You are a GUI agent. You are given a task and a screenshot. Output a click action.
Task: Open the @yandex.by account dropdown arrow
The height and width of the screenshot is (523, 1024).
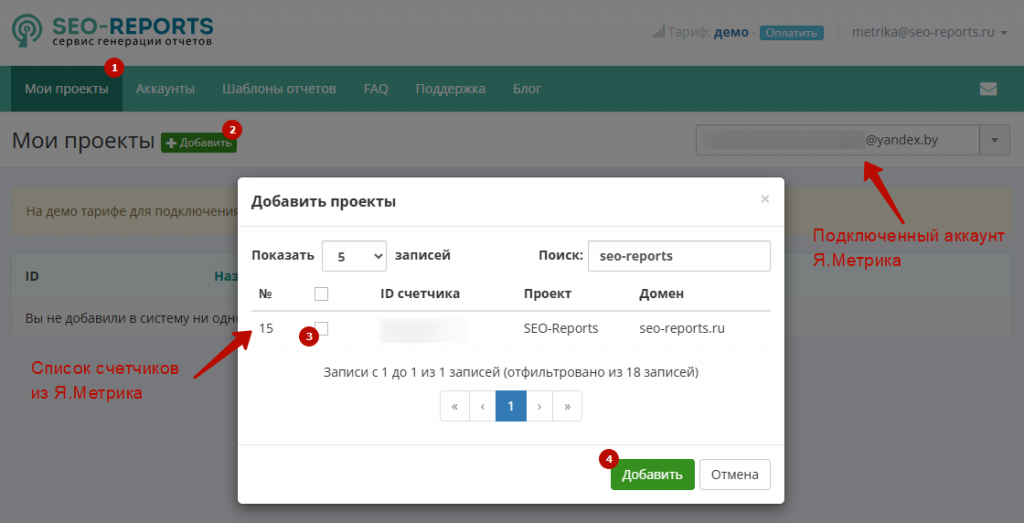(x=995, y=140)
